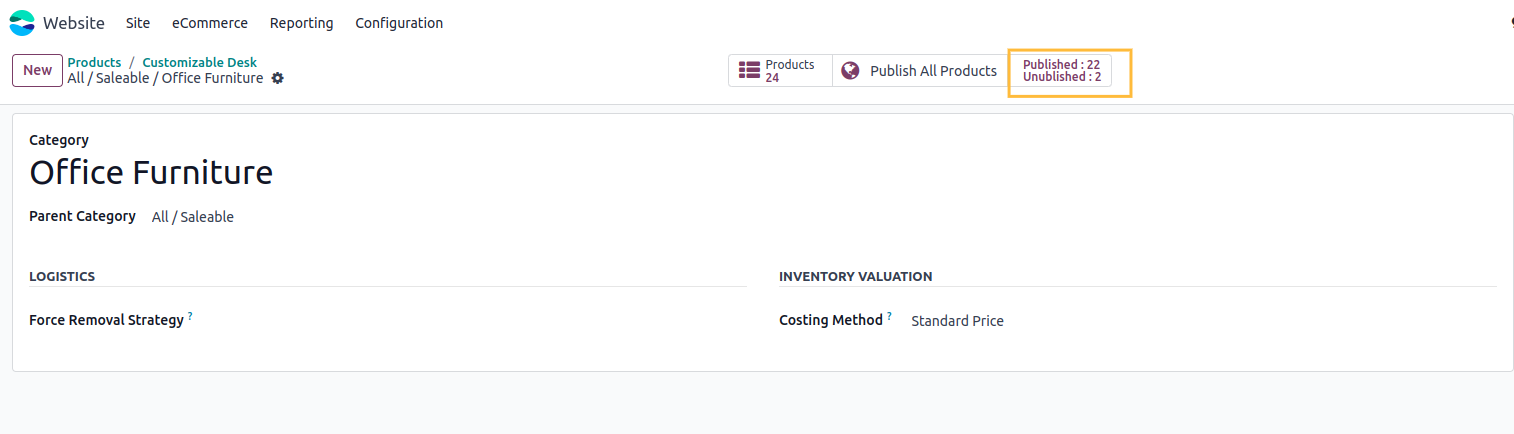Go to Products breadcrumb link

[94, 62]
